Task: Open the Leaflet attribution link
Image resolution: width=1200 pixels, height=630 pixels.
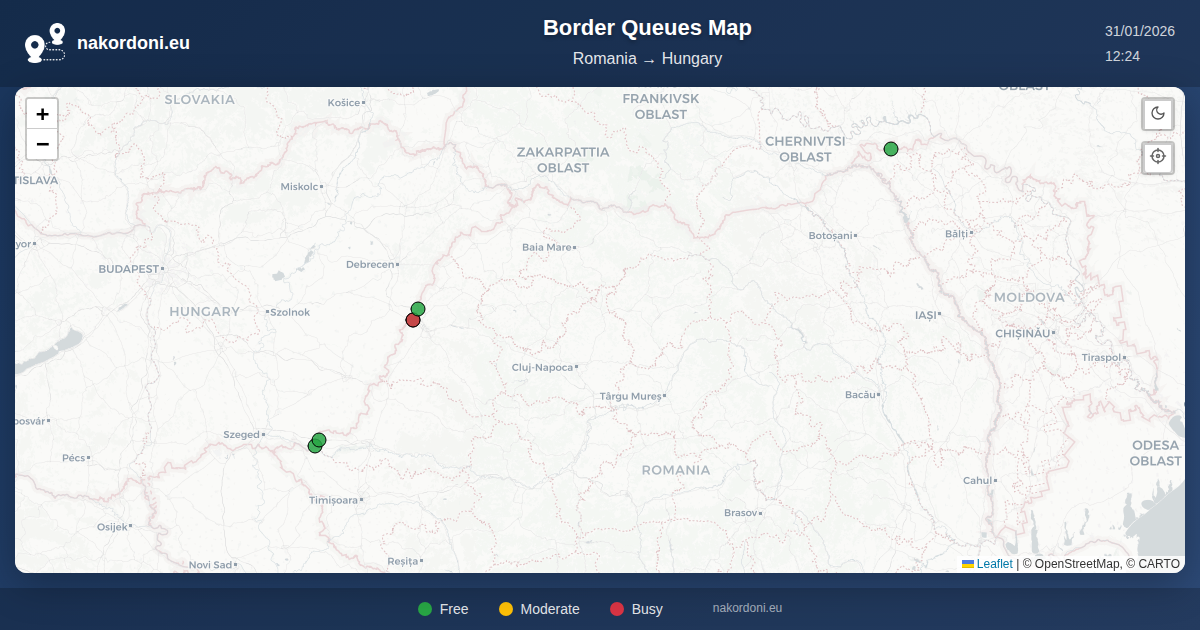Action: pos(994,564)
